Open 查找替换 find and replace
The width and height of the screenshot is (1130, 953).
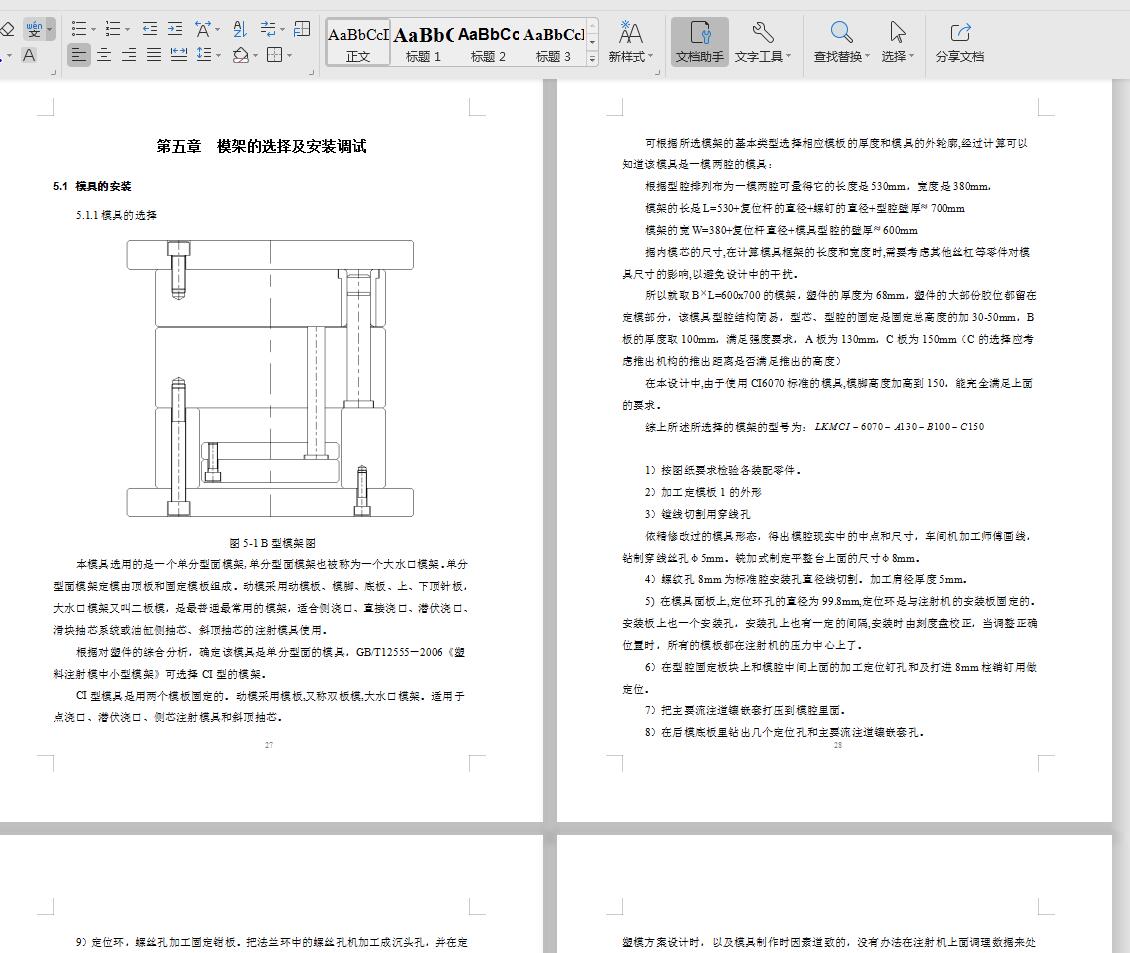point(842,43)
